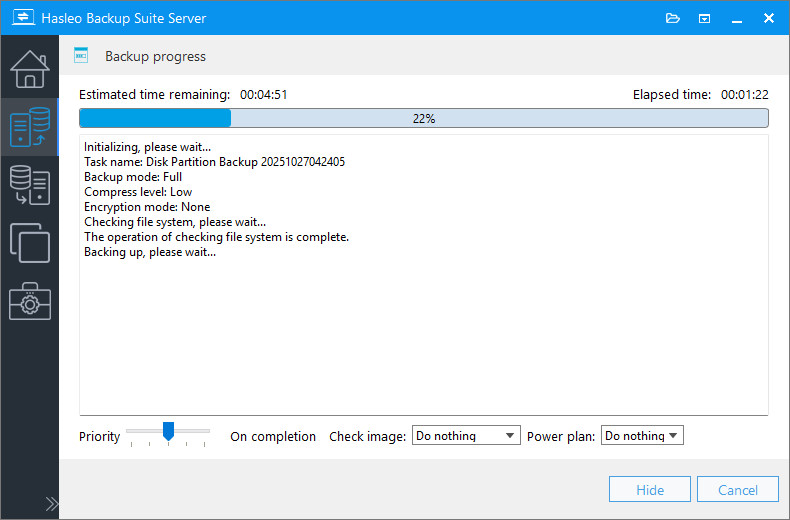Open the Tools toolbox icon
Screen dimensions: 790x520
click(x=30, y=301)
